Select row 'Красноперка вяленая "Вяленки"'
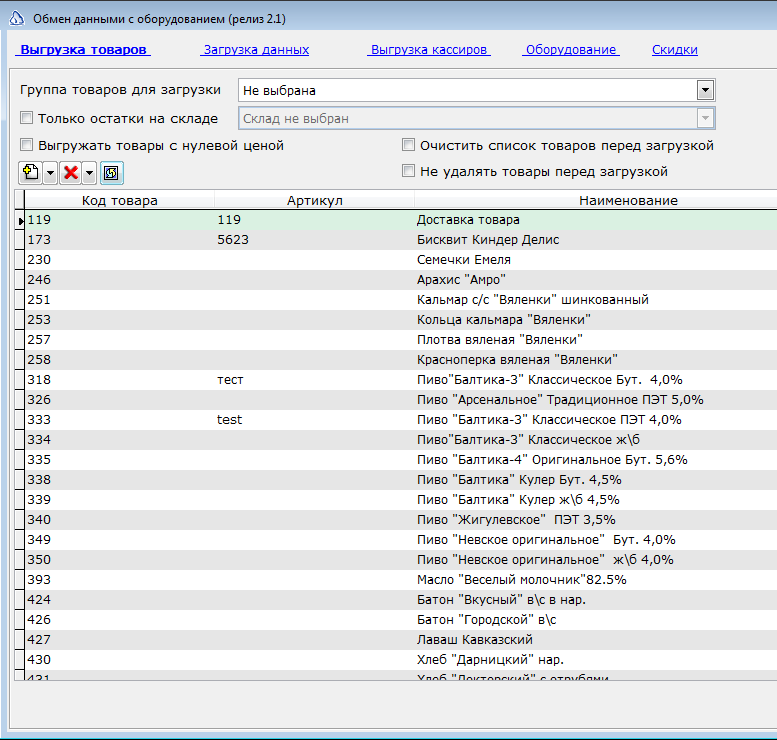The width and height of the screenshot is (777, 740). coord(400,360)
